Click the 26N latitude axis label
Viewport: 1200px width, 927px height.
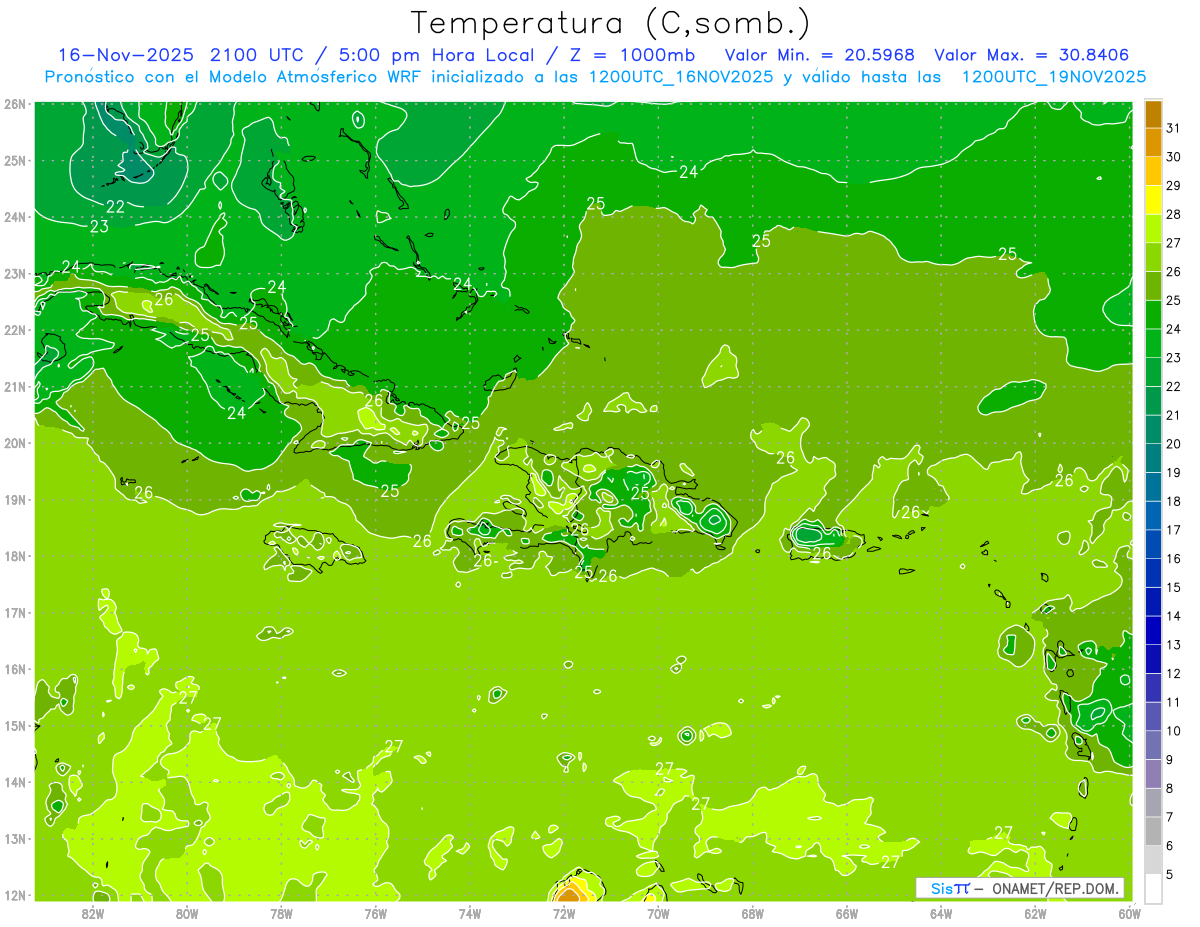tap(15, 104)
